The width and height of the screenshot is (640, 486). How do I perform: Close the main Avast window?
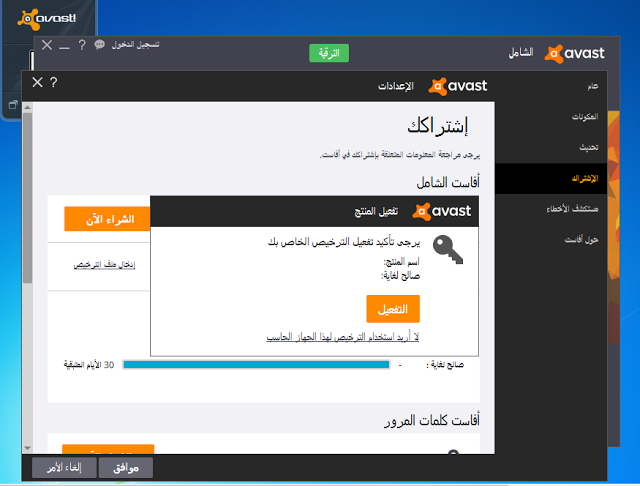(47, 45)
